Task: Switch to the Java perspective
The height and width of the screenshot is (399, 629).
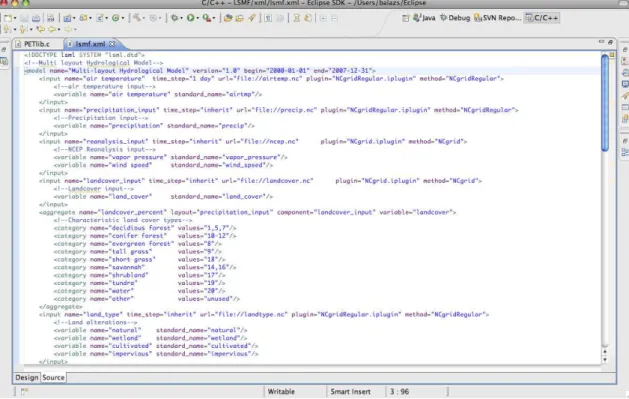Action: pos(424,18)
